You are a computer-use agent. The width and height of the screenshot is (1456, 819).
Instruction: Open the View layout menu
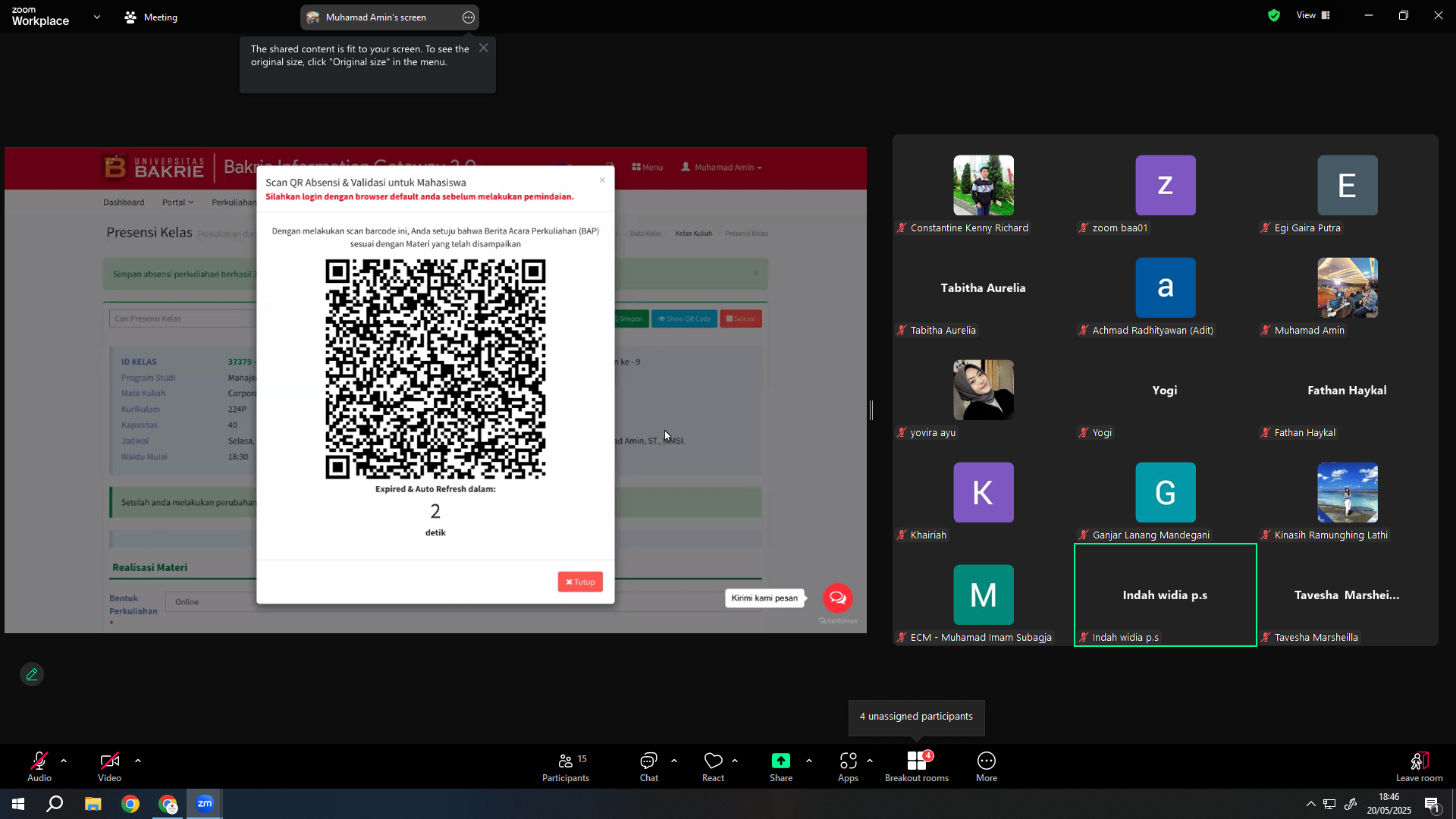coord(1313,15)
